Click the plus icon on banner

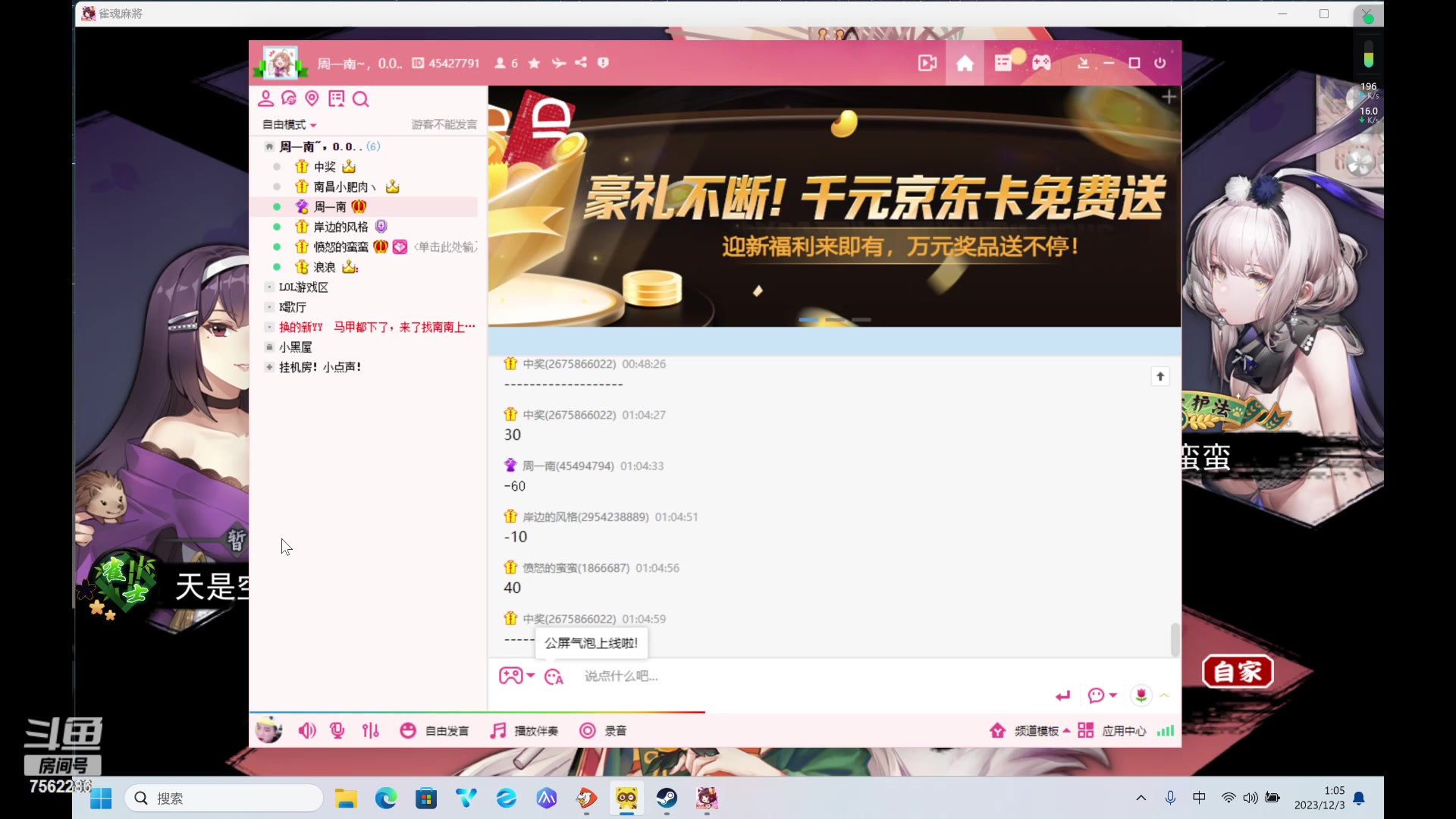coord(1169,97)
